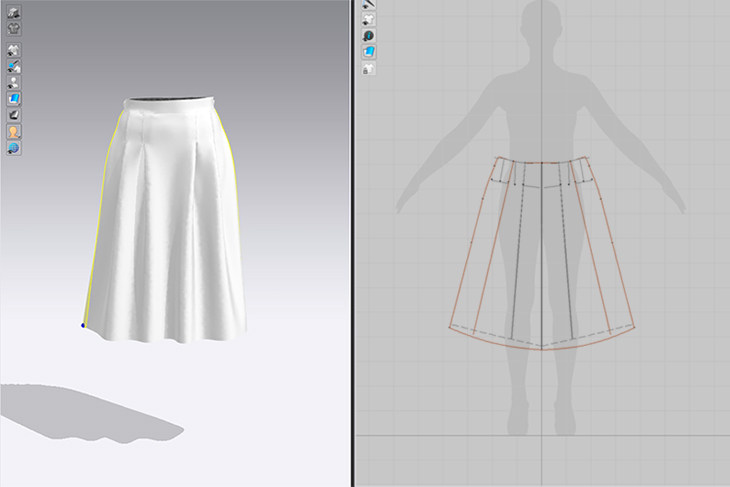
Task: Toggle the locked shirt icon in 2D toolbar
Action: [x=369, y=69]
